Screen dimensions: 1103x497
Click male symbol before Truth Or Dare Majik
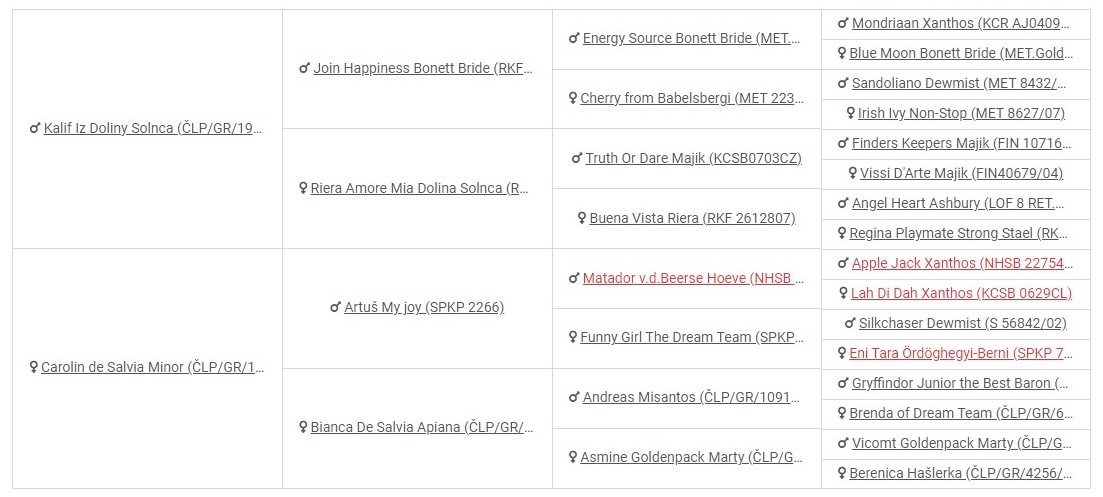click(577, 158)
